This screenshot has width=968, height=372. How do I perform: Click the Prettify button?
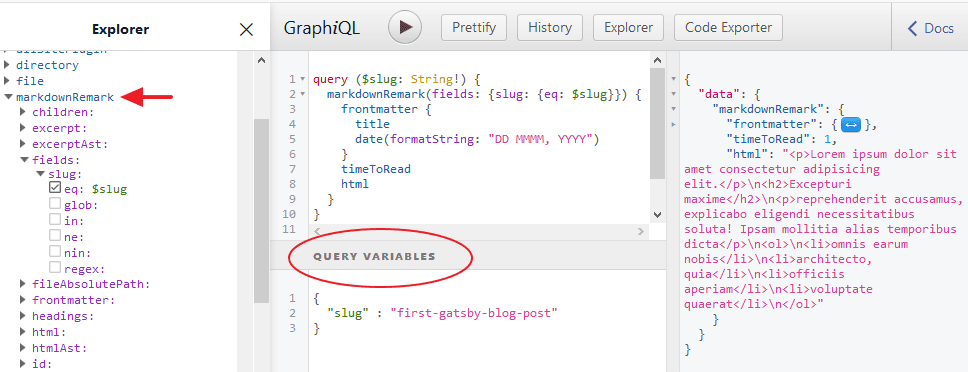474,28
